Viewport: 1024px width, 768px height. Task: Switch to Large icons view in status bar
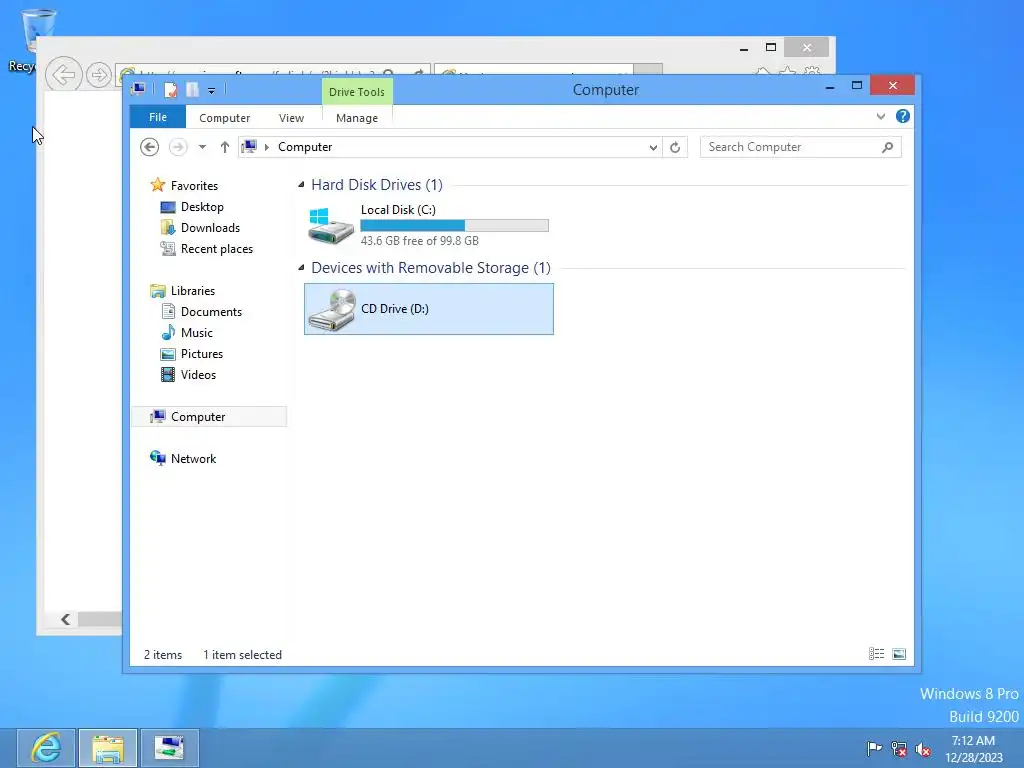click(899, 654)
